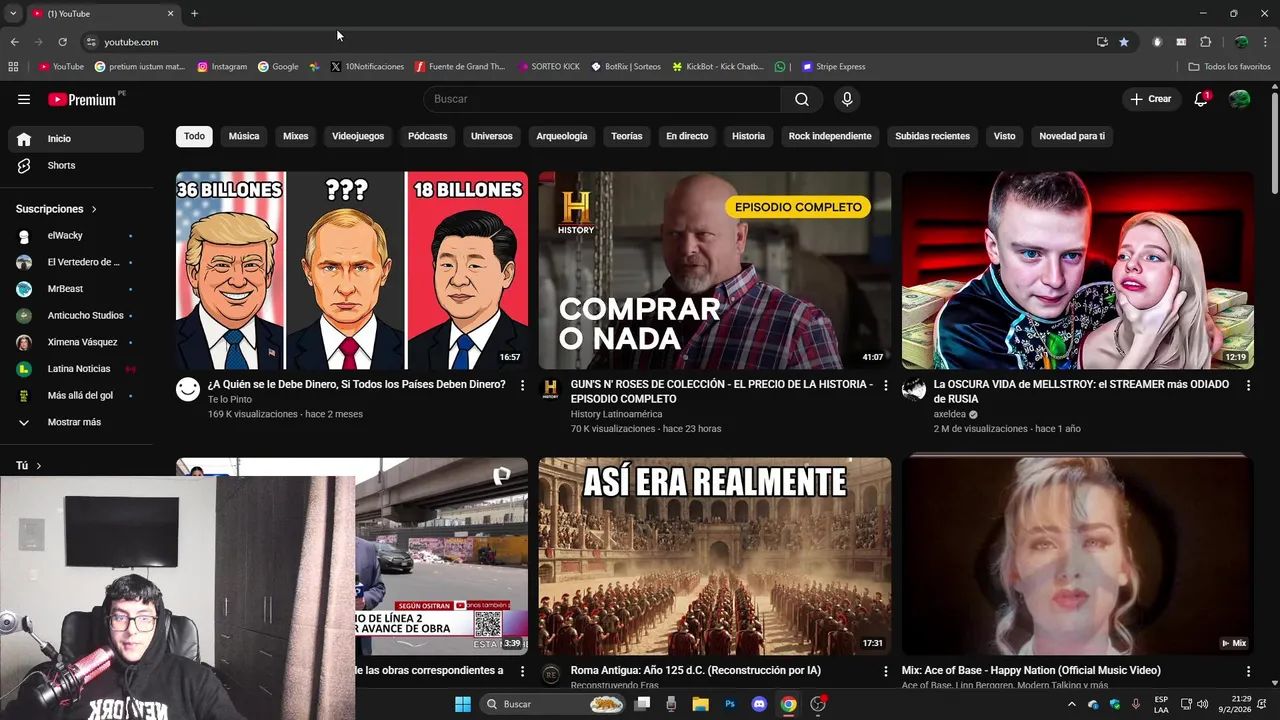Click axeldea channel name
This screenshot has height=720, width=1280.
pos(950,414)
